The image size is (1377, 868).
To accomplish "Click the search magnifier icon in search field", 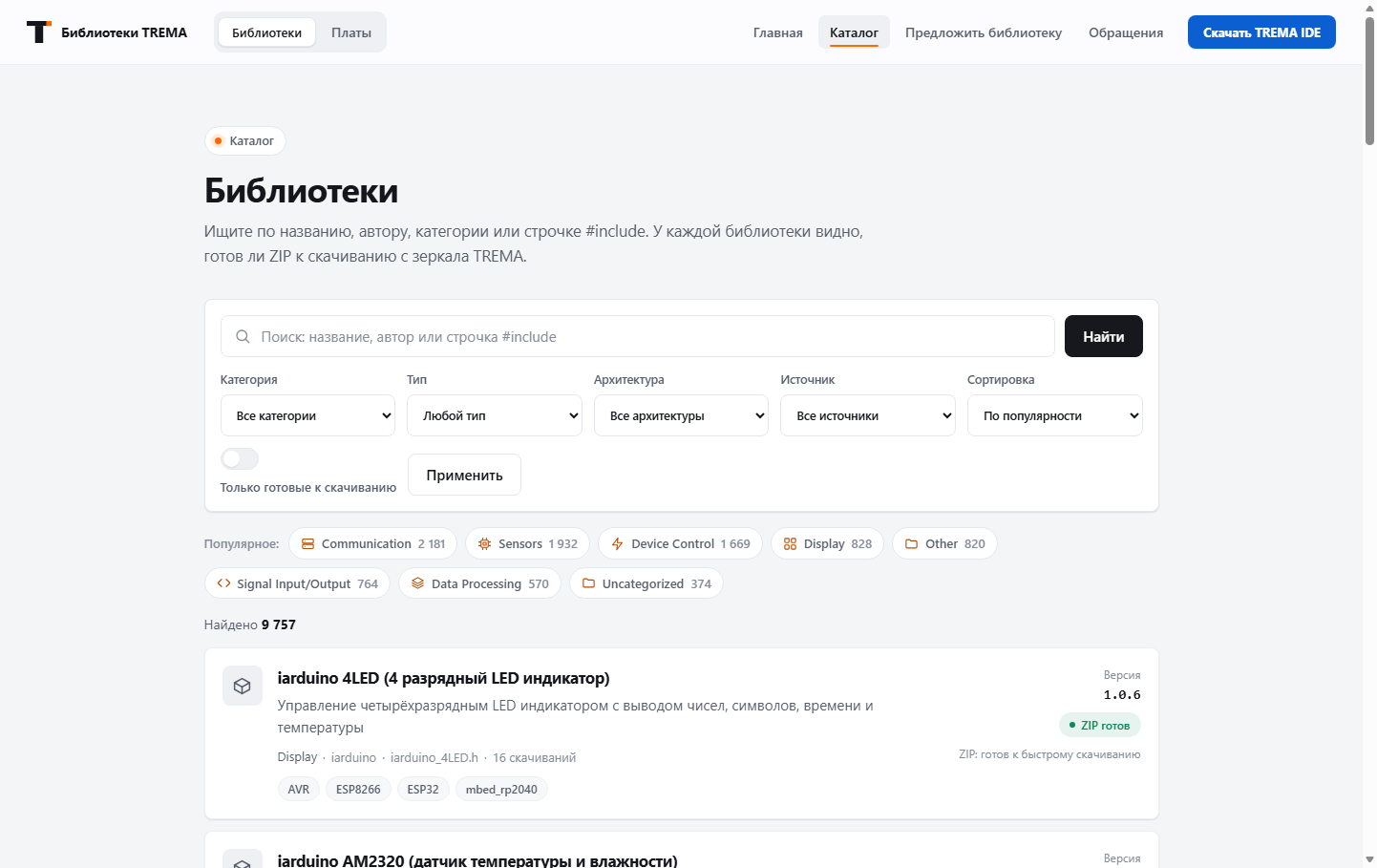I will click(x=243, y=336).
